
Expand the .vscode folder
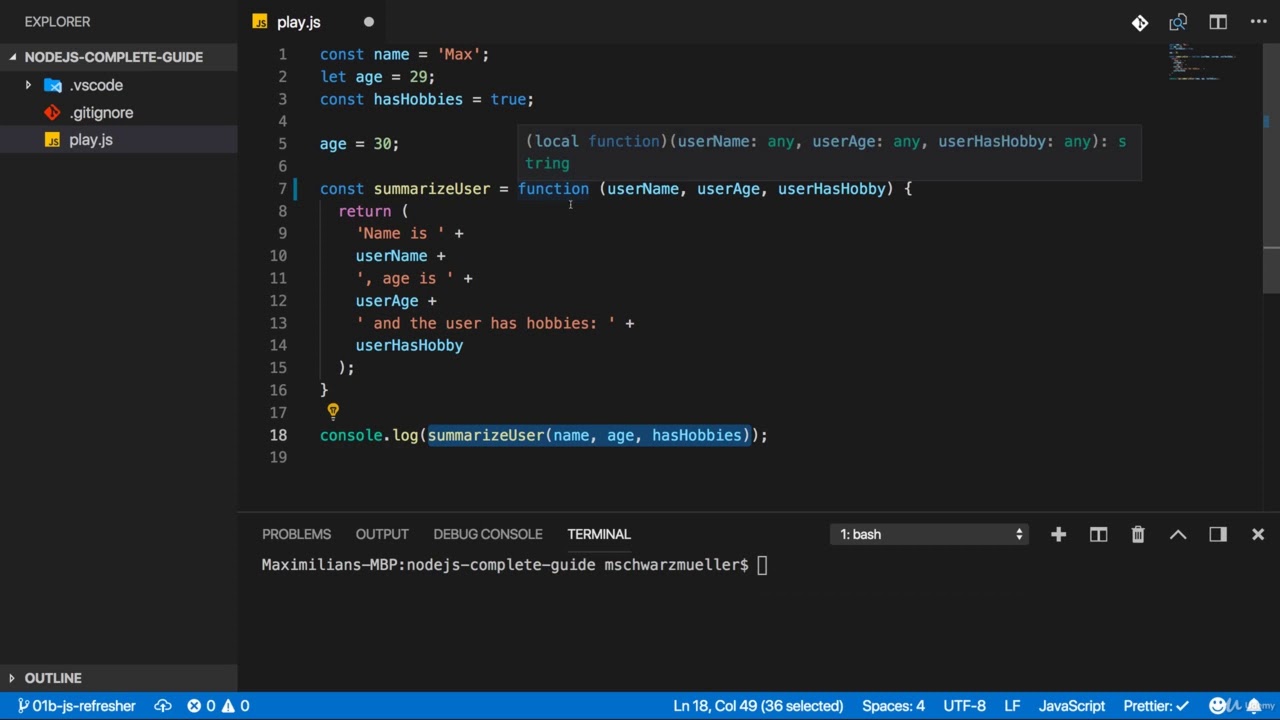point(28,85)
